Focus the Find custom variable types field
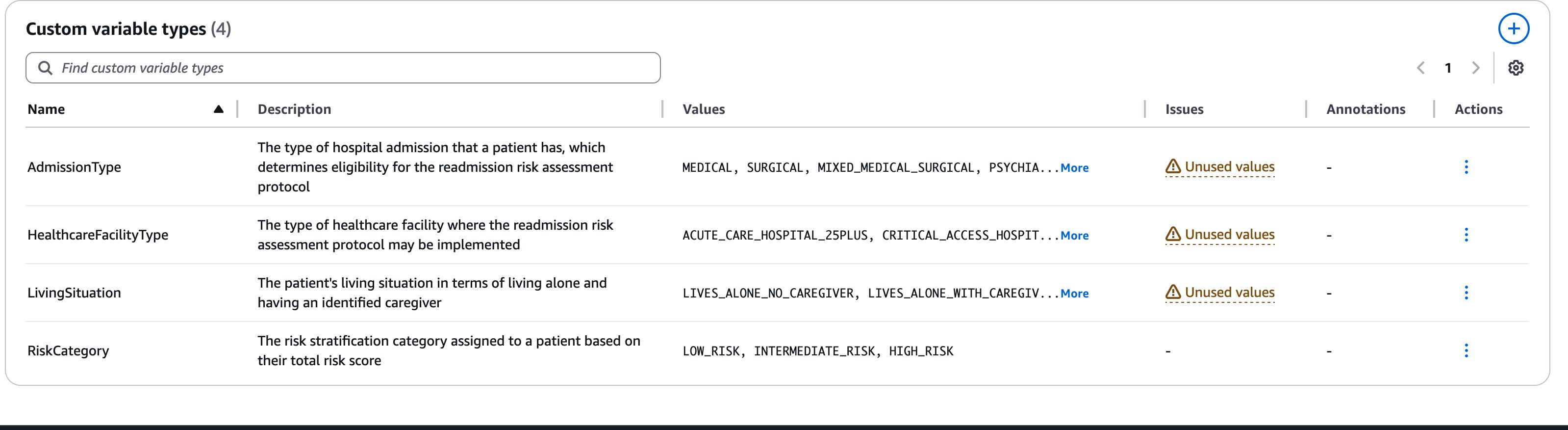Viewport: 1568px width, 430px height. click(x=353, y=68)
